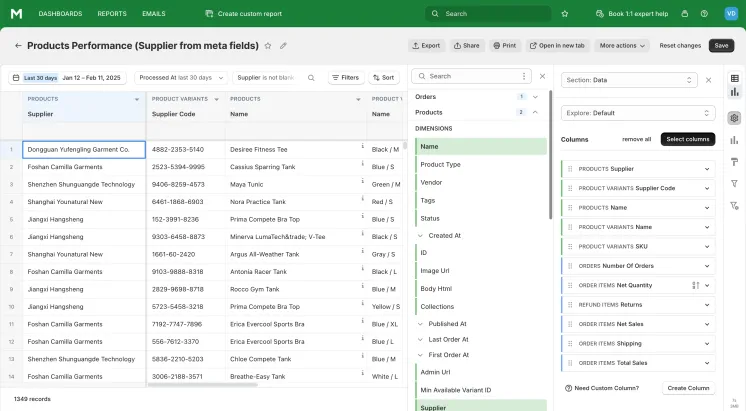Open the Reports menu
Screen dimensions: 746x411
[x=112, y=14]
